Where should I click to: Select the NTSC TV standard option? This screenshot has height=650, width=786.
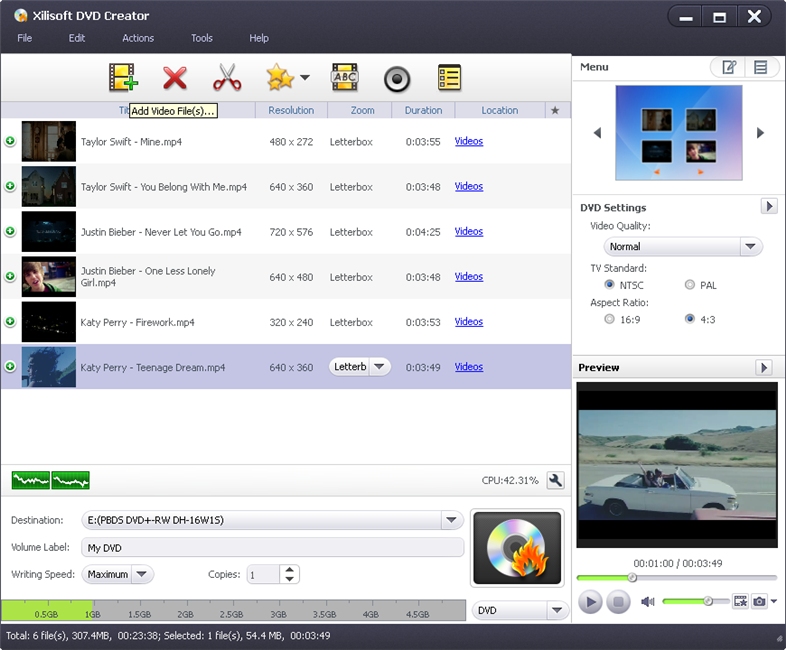coord(610,285)
